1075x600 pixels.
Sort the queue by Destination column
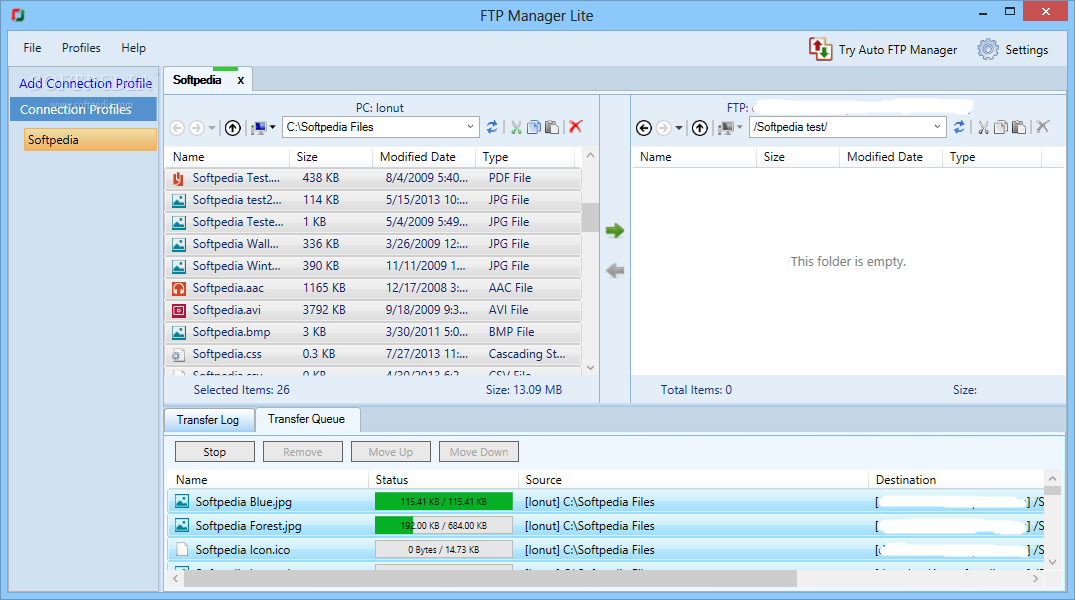click(956, 480)
